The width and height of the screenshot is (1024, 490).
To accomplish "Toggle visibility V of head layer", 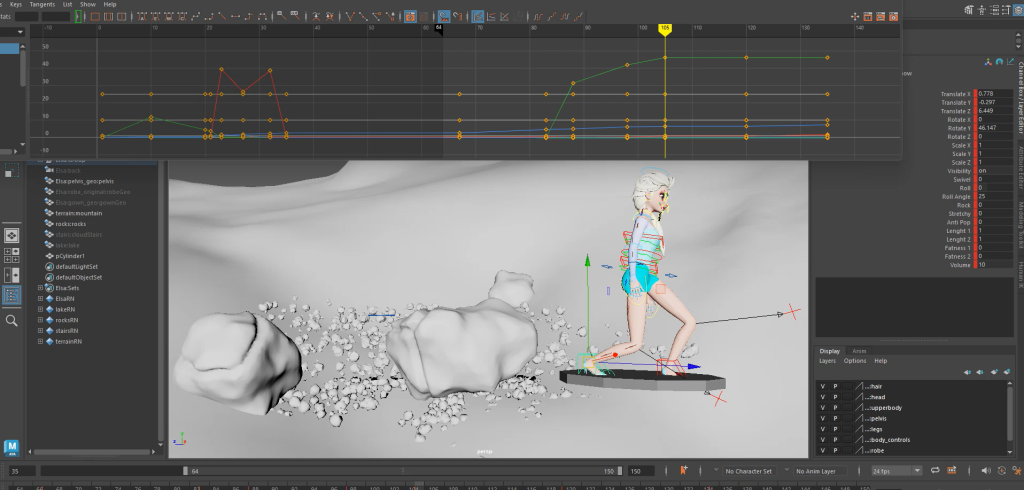I will pos(823,397).
